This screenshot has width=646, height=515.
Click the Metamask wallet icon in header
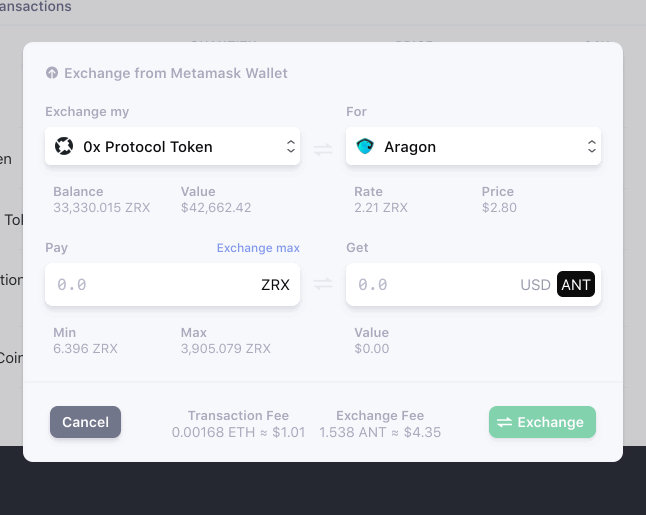[52, 73]
